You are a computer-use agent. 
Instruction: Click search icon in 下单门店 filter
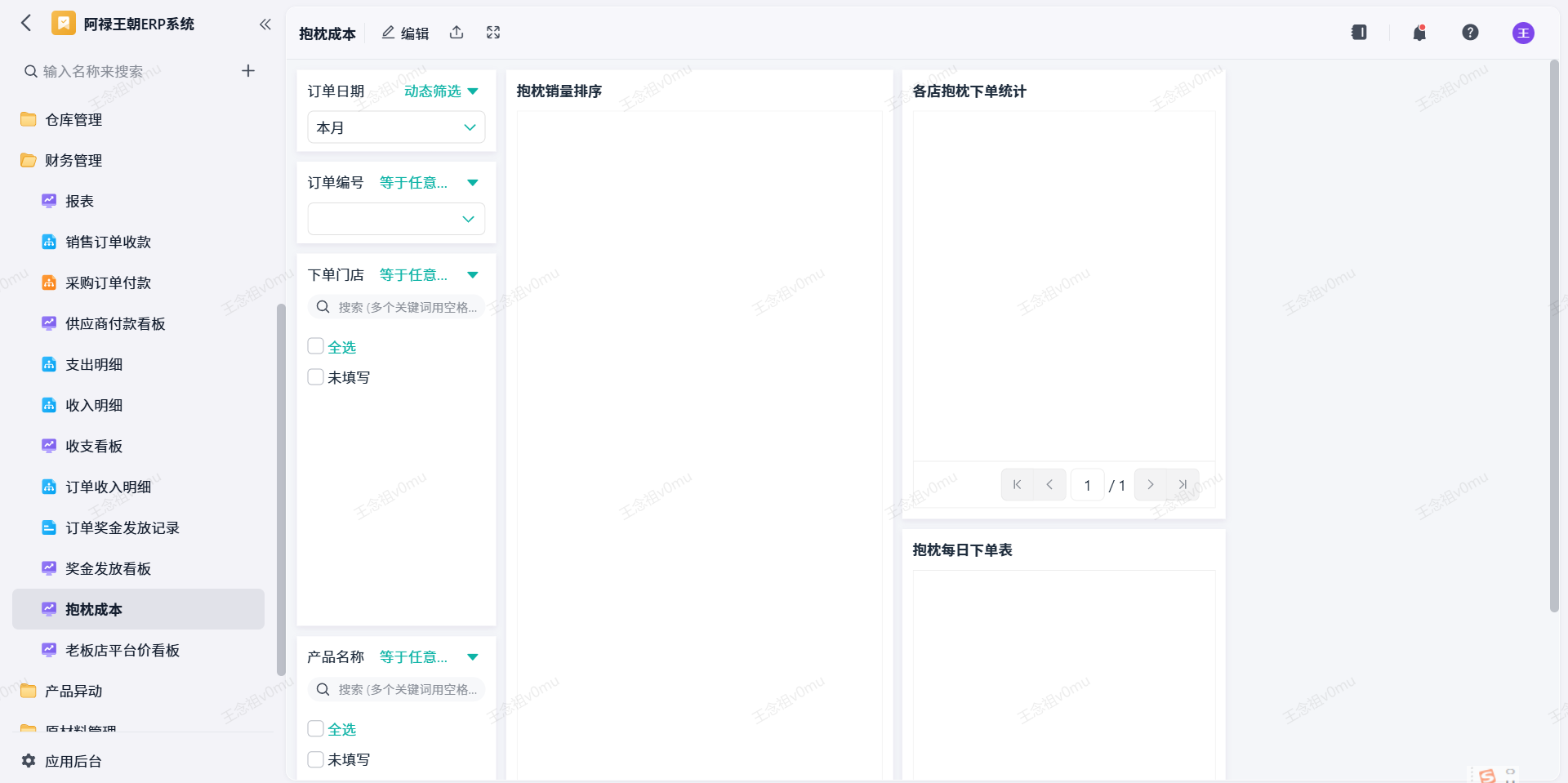pyautogui.click(x=323, y=307)
